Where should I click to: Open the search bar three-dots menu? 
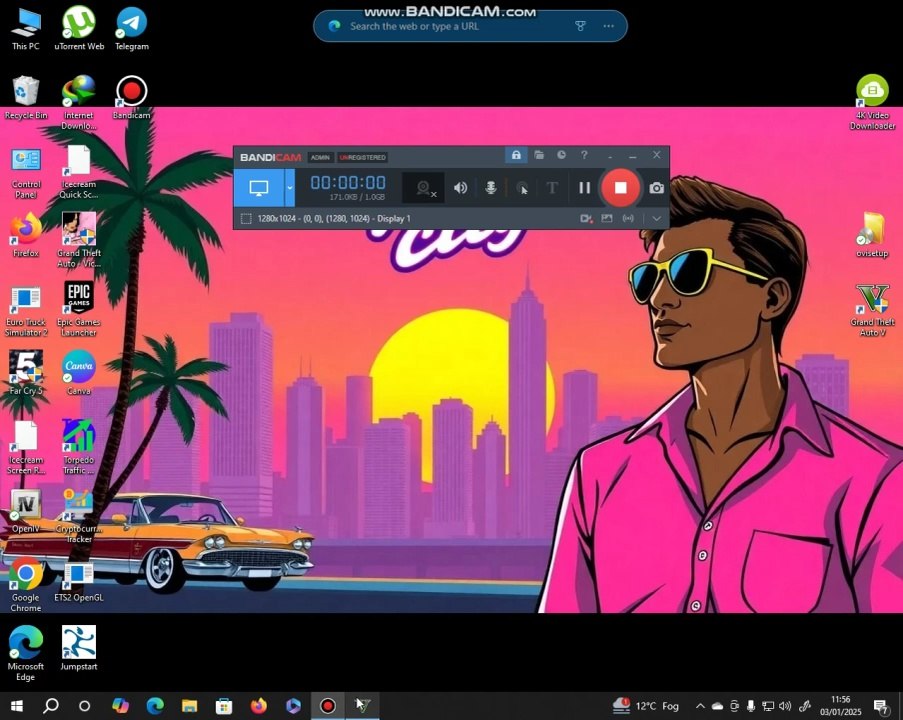pos(608,26)
